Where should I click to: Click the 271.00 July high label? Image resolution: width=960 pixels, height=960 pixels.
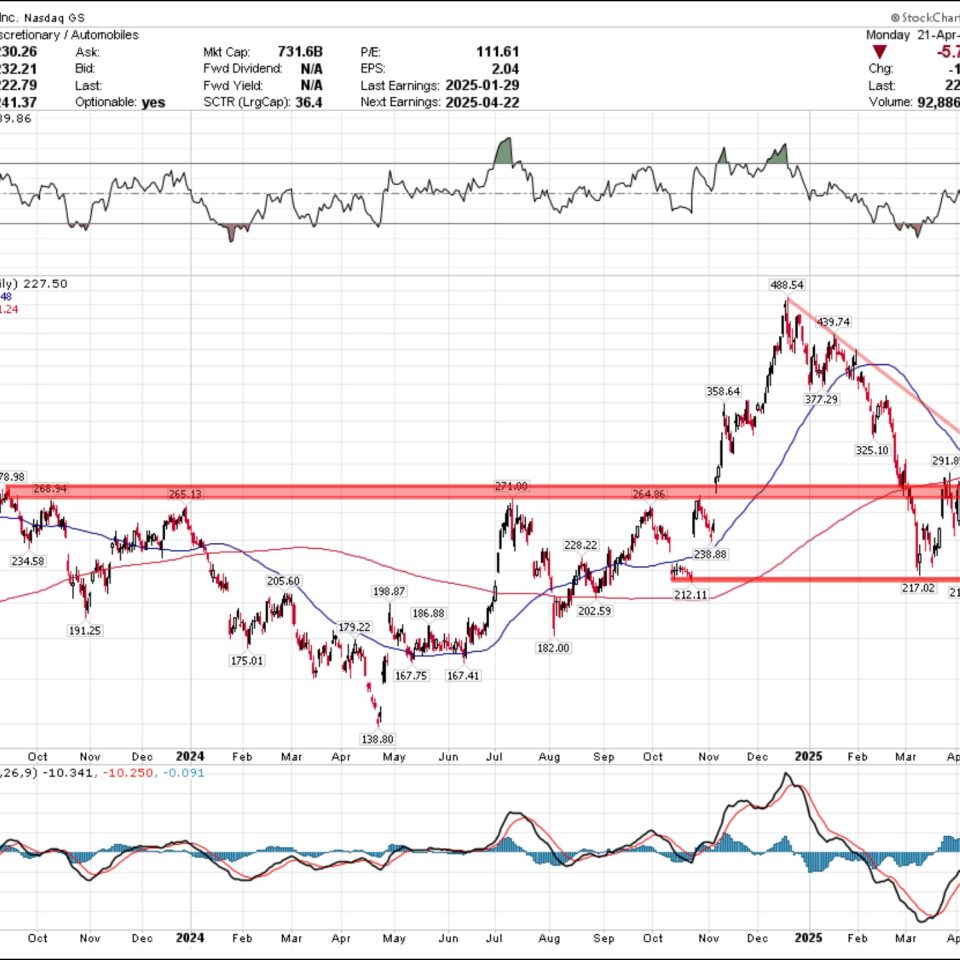pyautogui.click(x=510, y=486)
